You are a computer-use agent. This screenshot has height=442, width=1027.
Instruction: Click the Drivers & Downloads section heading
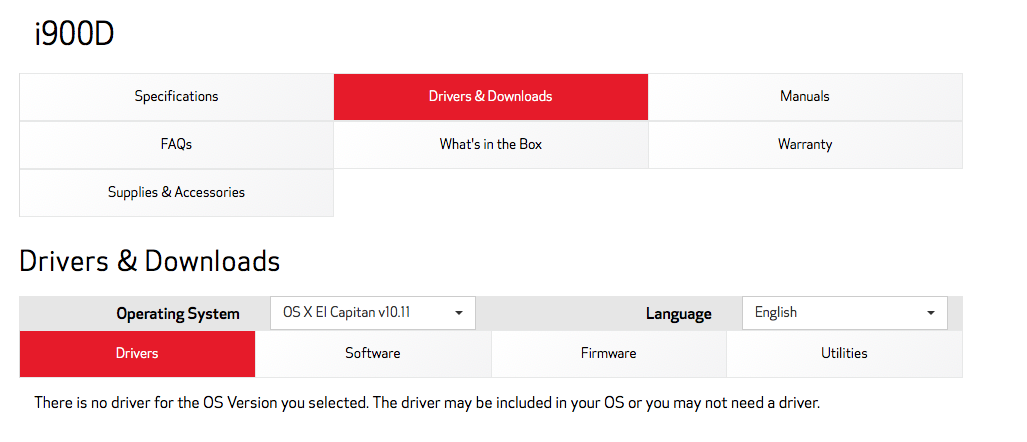click(x=149, y=261)
